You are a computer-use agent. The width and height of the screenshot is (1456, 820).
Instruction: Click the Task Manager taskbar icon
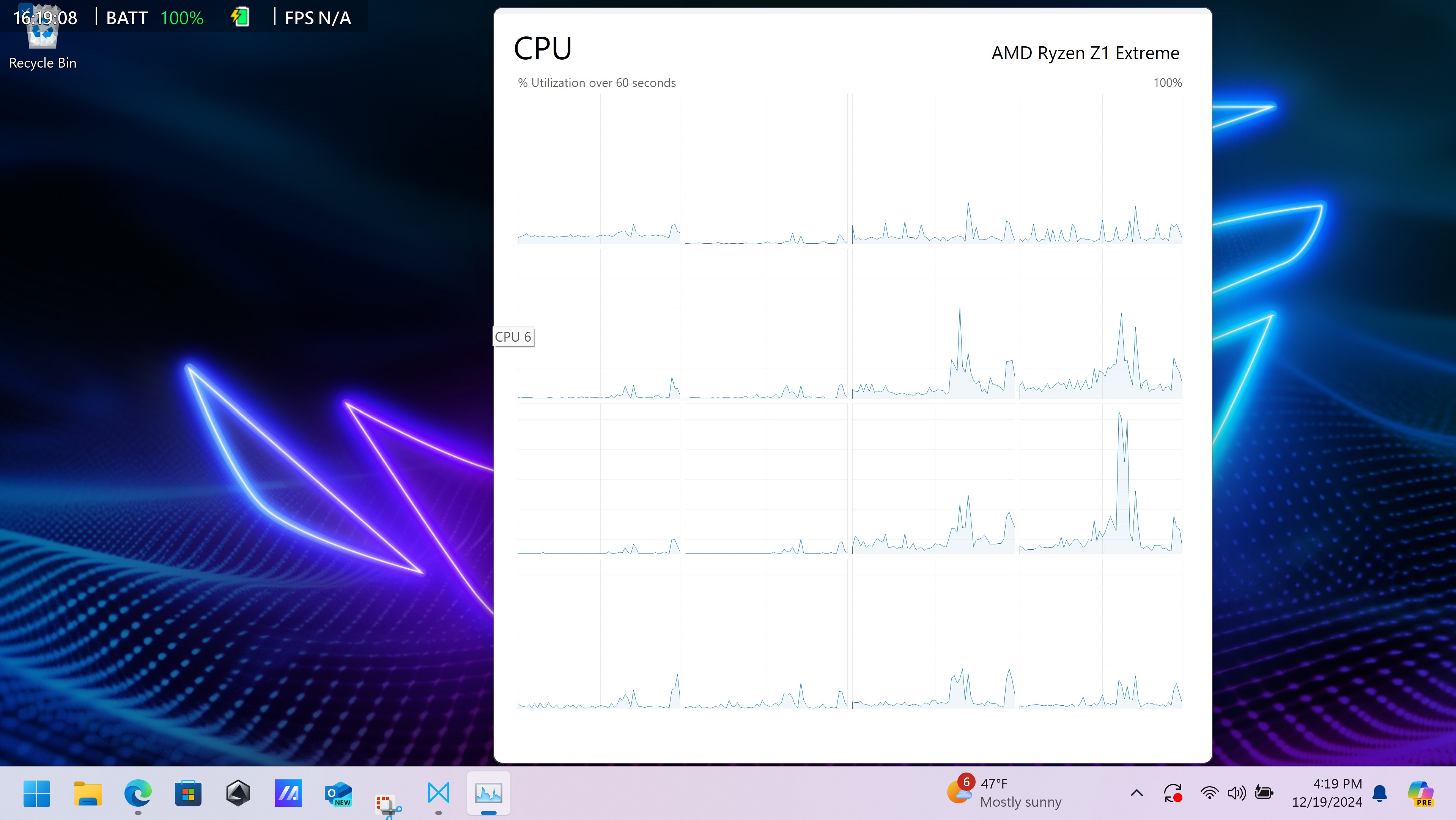tap(489, 793)
